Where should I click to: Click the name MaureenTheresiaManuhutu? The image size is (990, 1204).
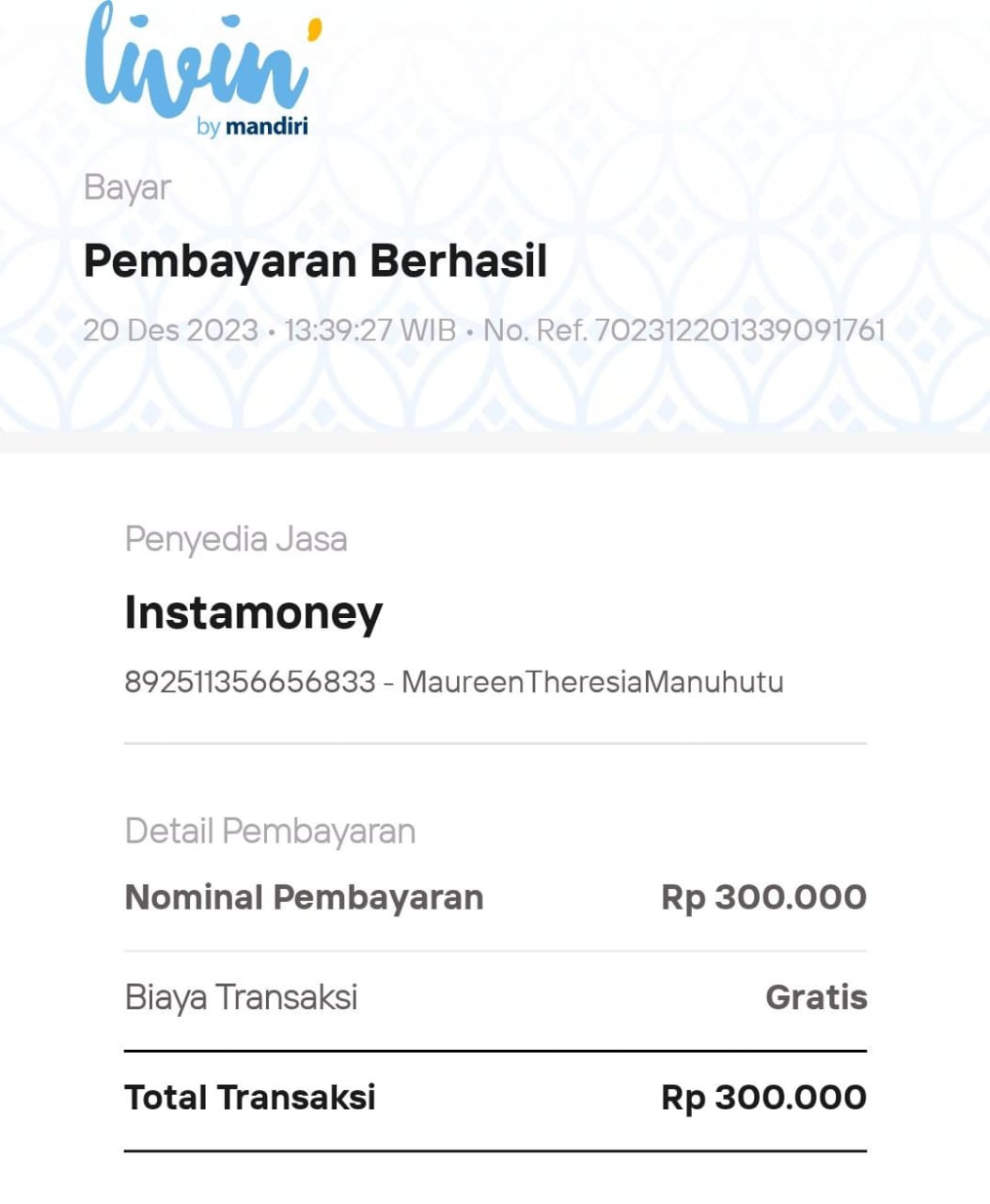tap(592, 681)
